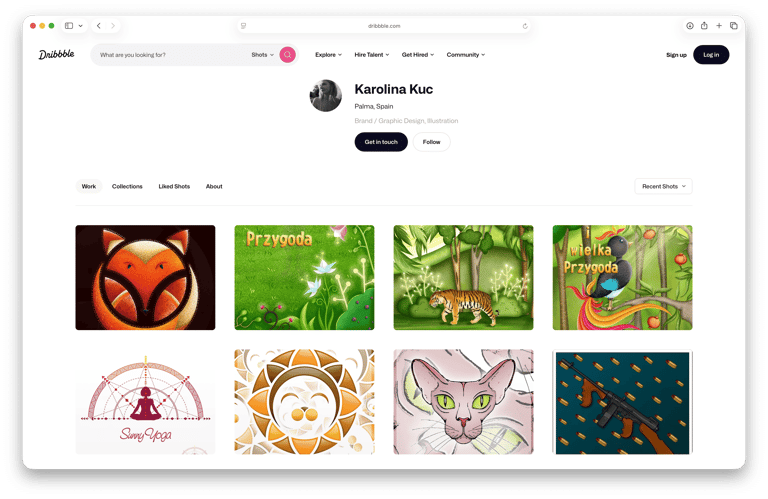
Task: Expand the Explore menu
Action: [328, 55]
